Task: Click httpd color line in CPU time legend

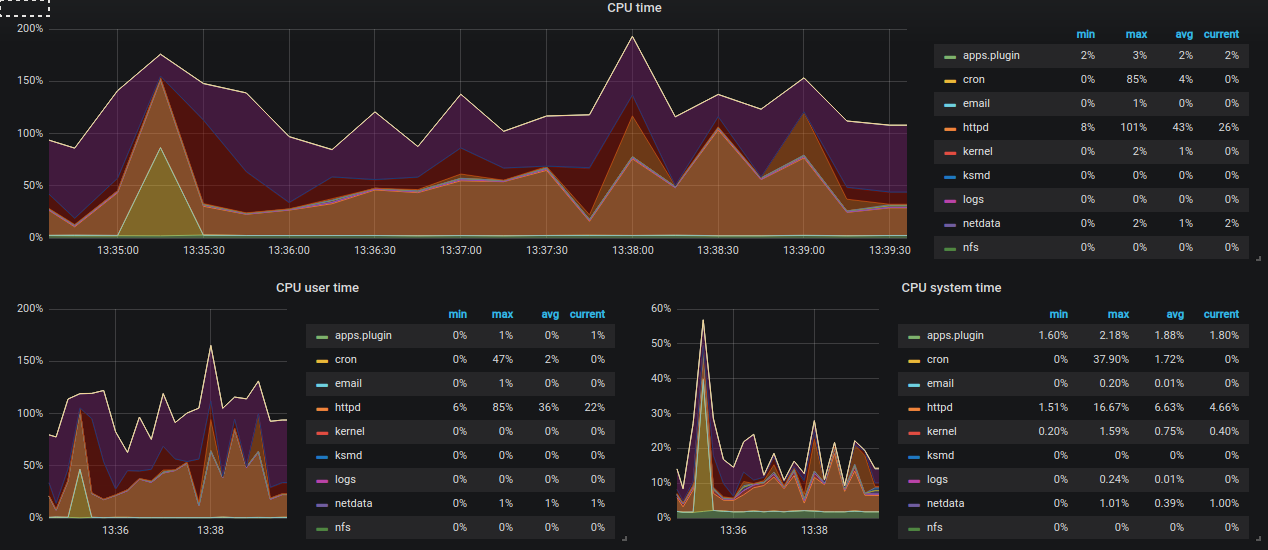Action: tap(950, 128)
